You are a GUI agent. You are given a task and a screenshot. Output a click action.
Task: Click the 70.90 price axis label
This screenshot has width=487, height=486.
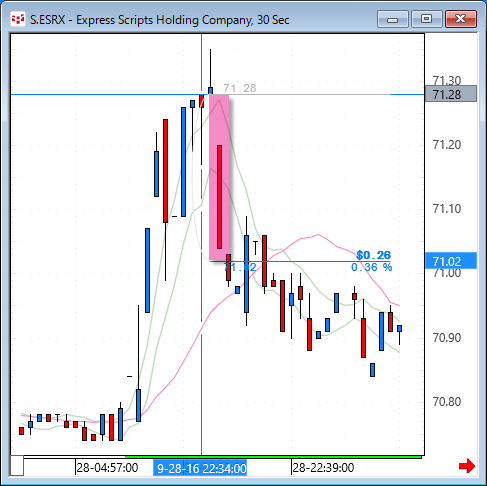coord(447,337)
